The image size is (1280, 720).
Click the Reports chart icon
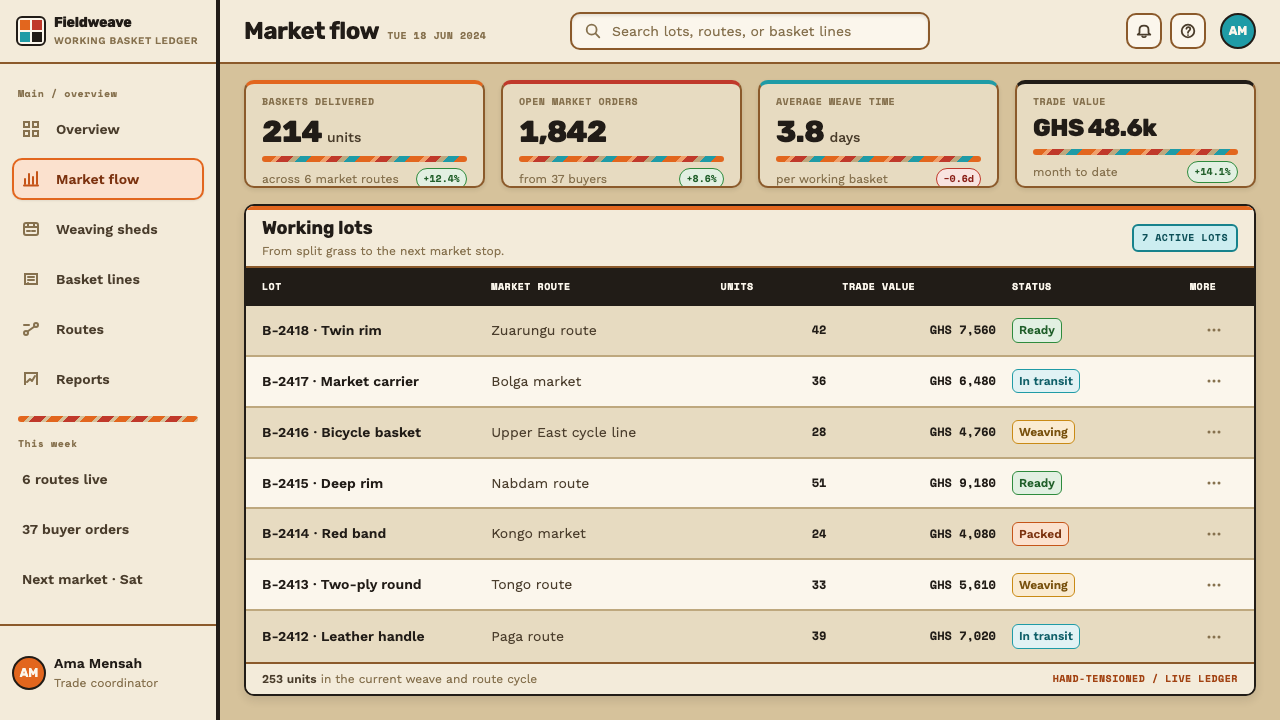coord(31,379)
